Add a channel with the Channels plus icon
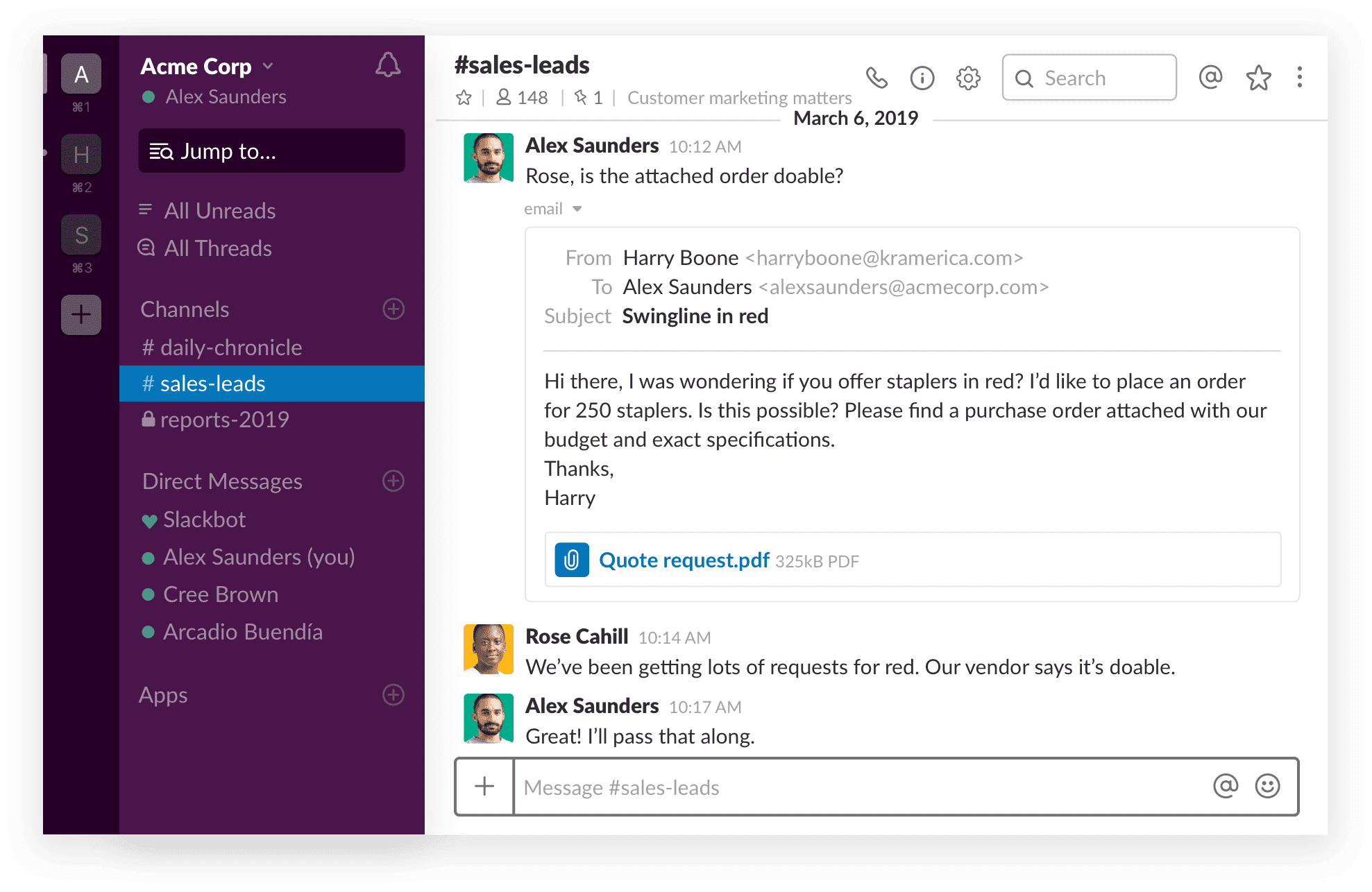1372x892 pixels. tap(393, 309)
